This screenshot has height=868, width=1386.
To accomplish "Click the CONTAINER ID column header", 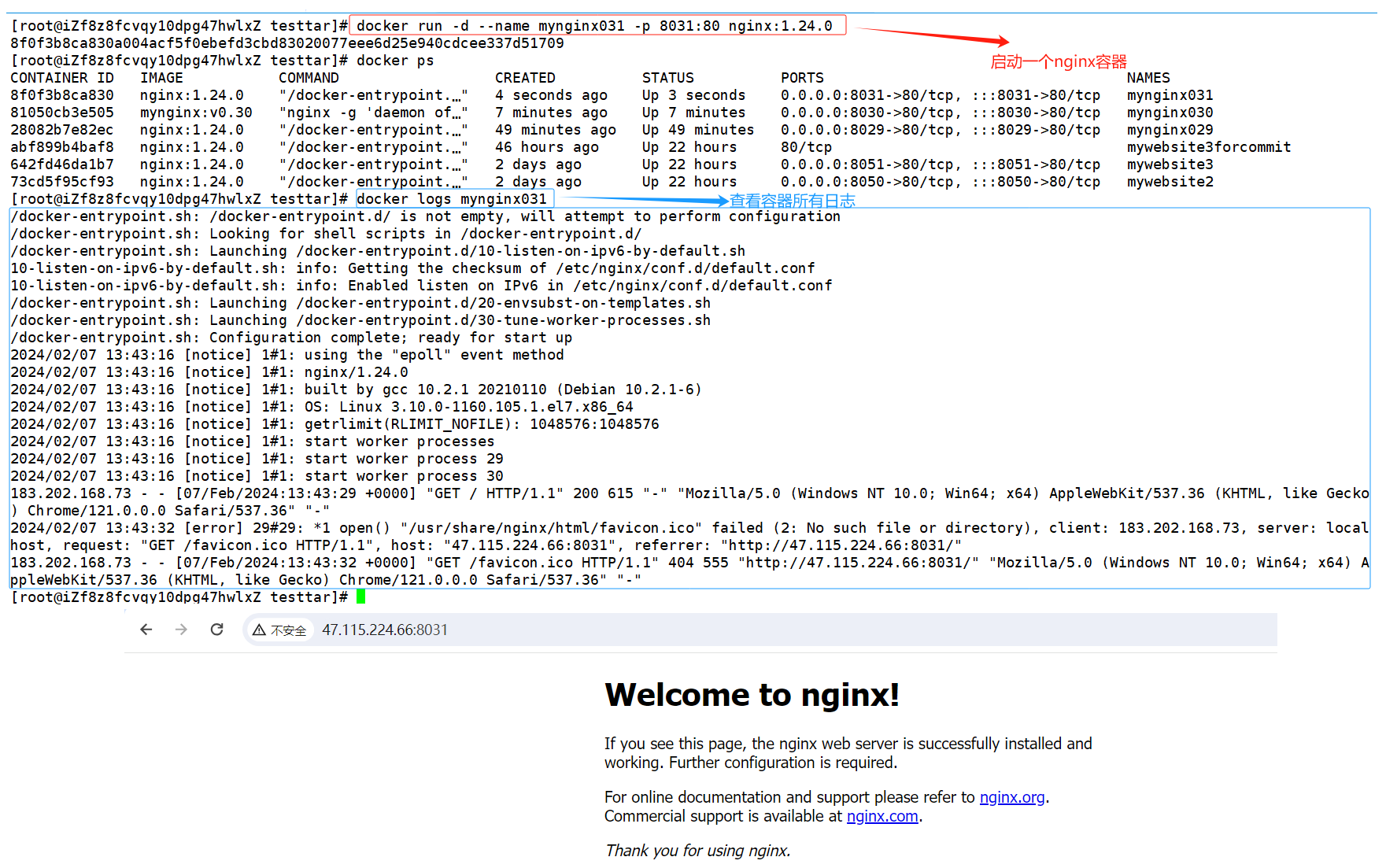I will (x=62, y=78).
